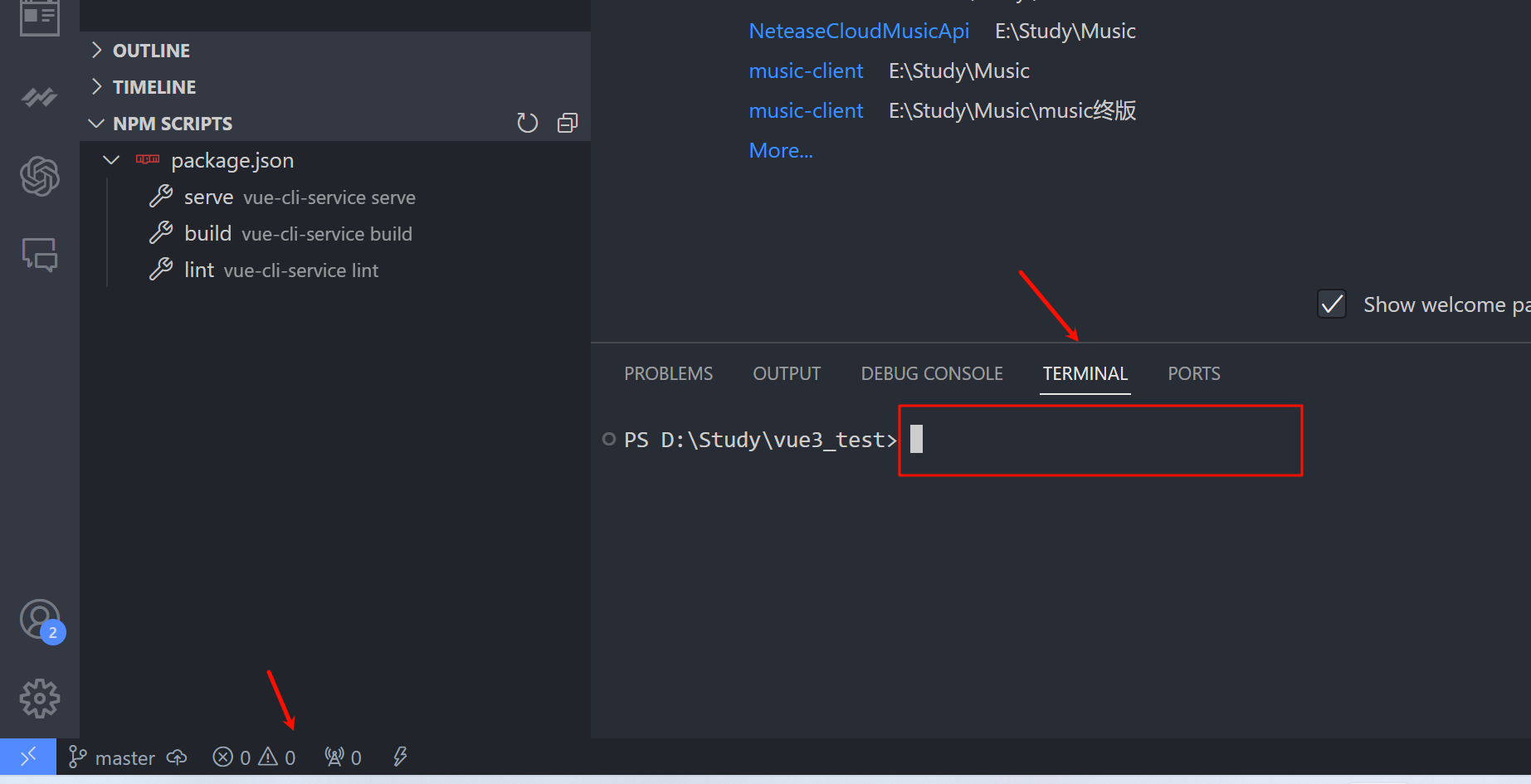Open the errors and warnings count in the status bar
Image resolution: width=1531 pixels, height=784 pixels.
click(x=254, y=757)
